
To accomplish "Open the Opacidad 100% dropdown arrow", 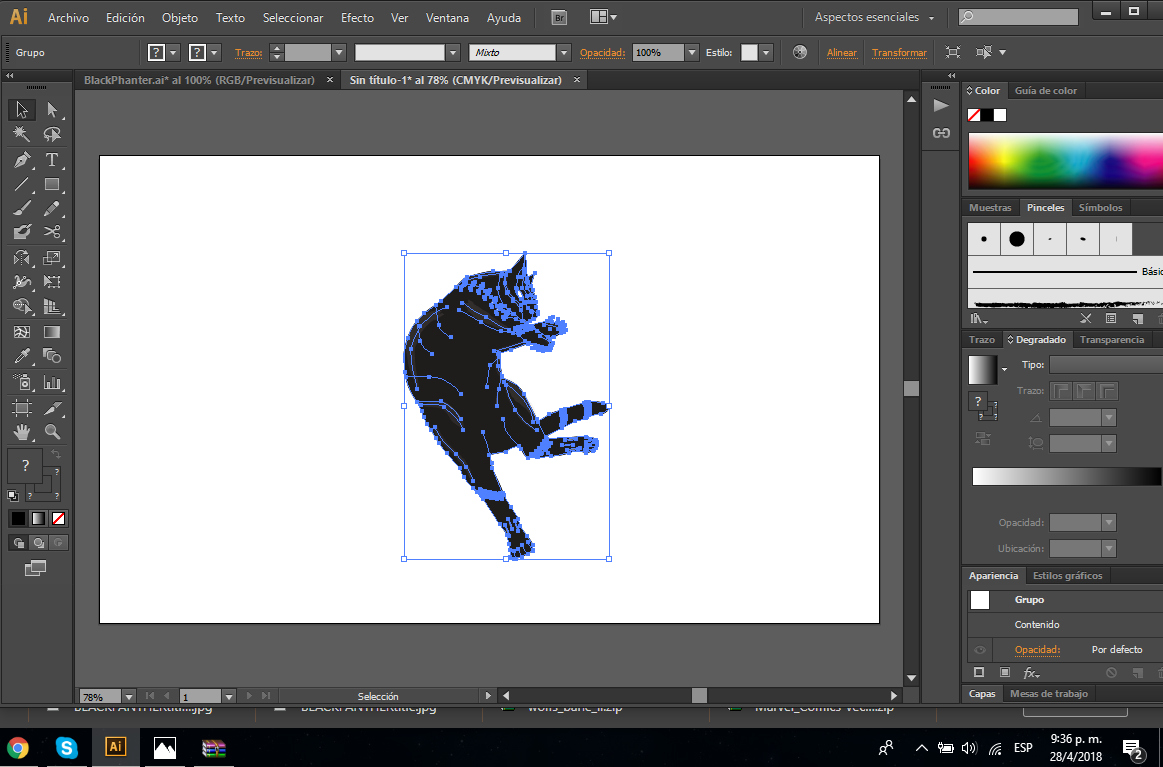I will click(x=692, y=52).
